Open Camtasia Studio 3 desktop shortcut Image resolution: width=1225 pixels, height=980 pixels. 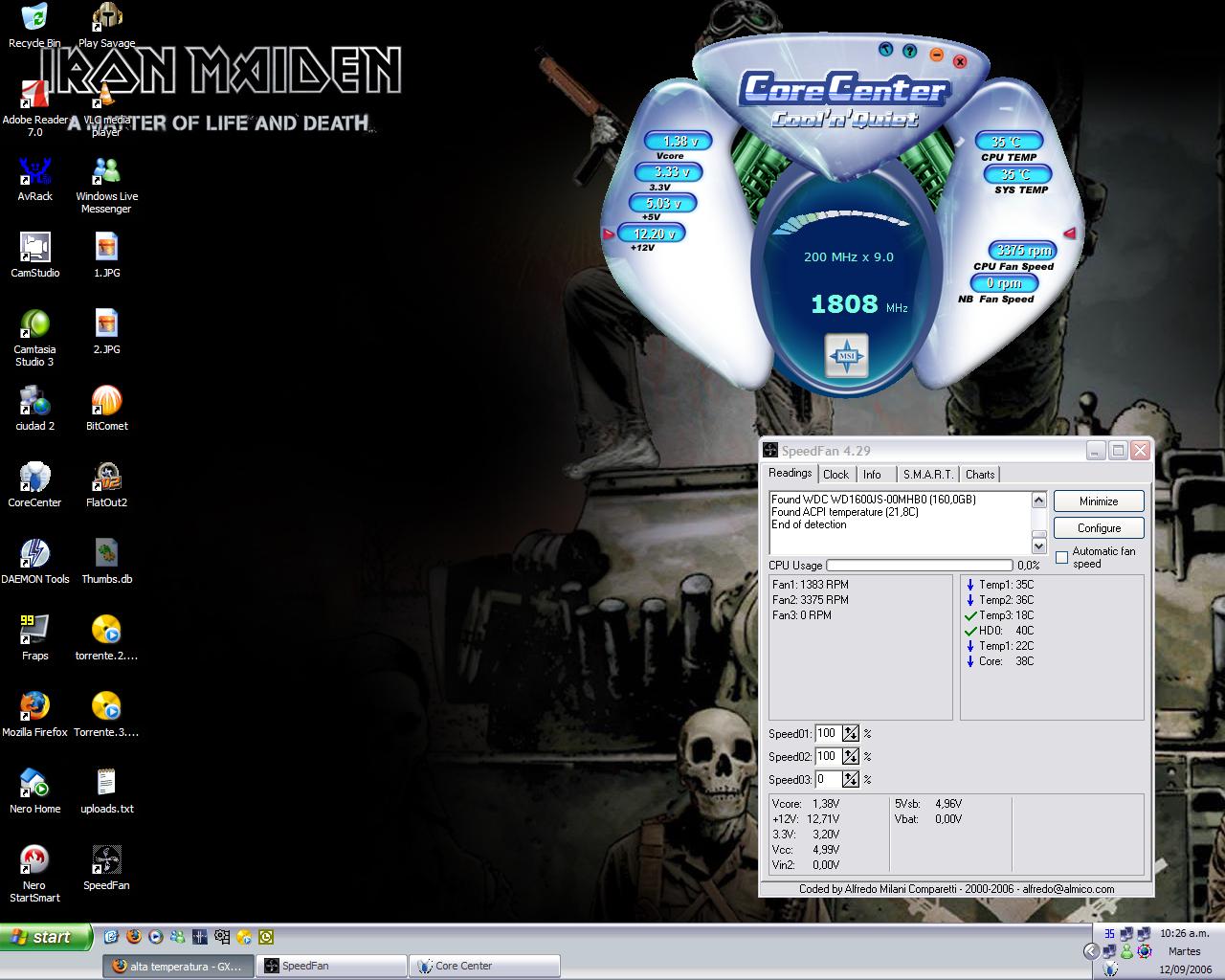34,338
